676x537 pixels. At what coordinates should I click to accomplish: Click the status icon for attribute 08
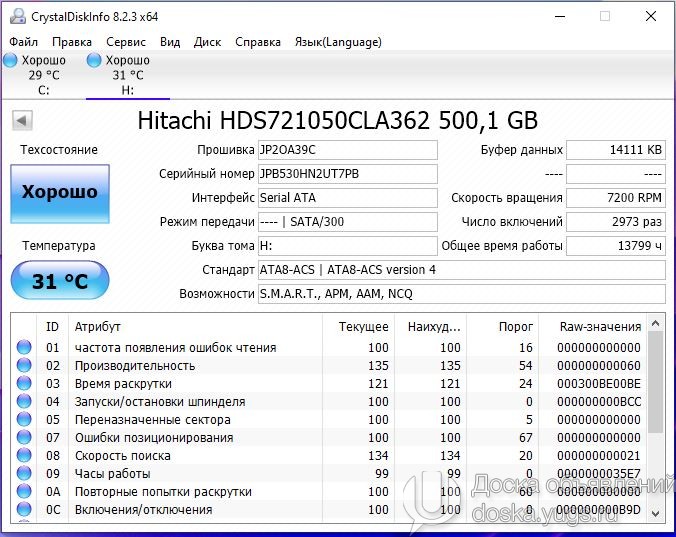pos(24,455)
